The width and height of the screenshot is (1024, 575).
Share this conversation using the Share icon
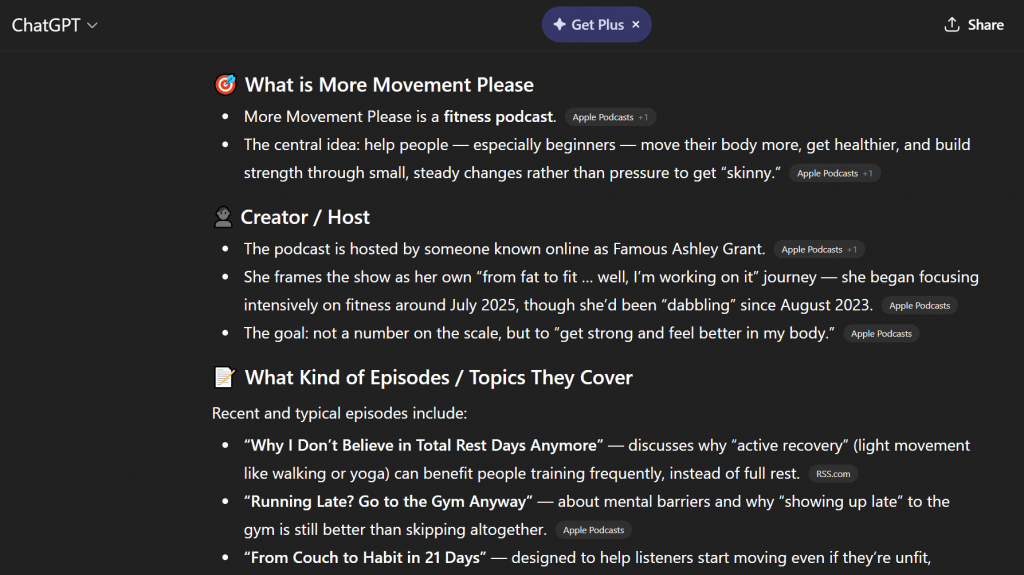pos(974,25)
